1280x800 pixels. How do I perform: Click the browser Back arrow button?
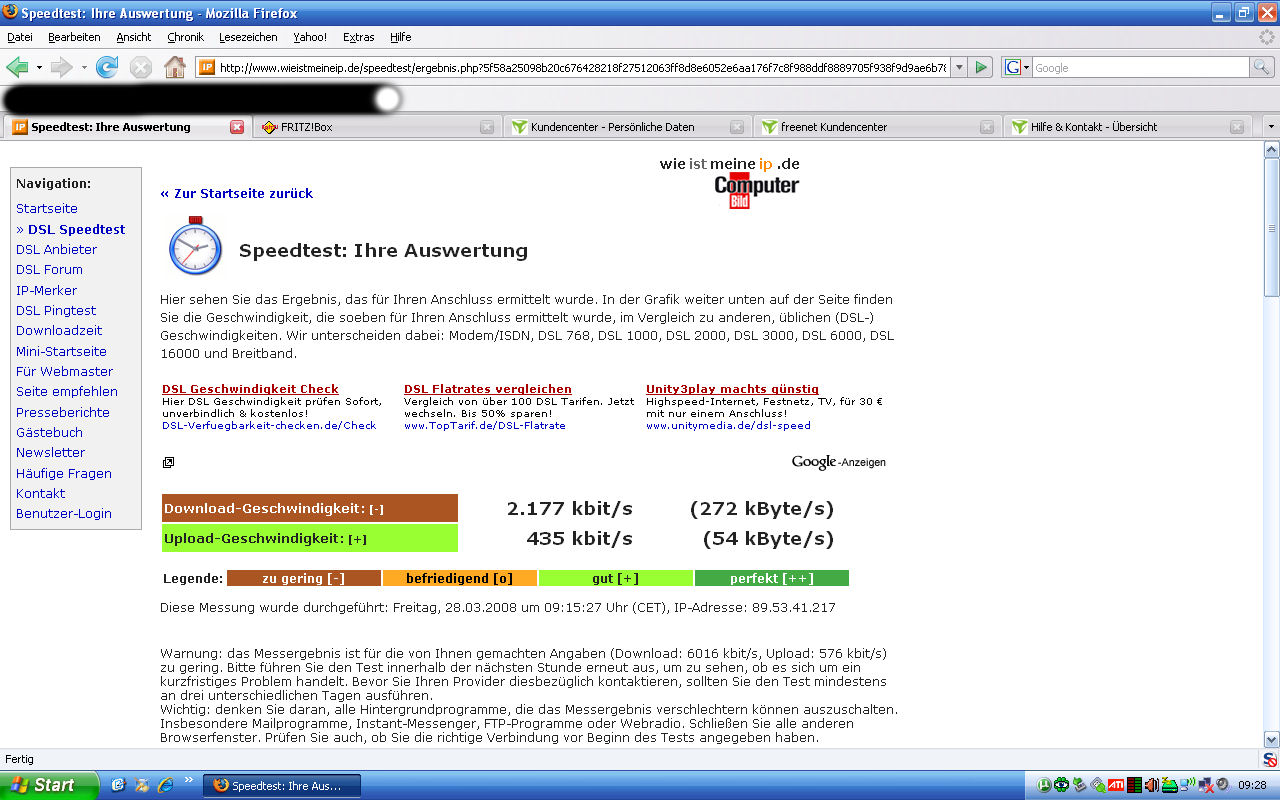tap(17, 68)
